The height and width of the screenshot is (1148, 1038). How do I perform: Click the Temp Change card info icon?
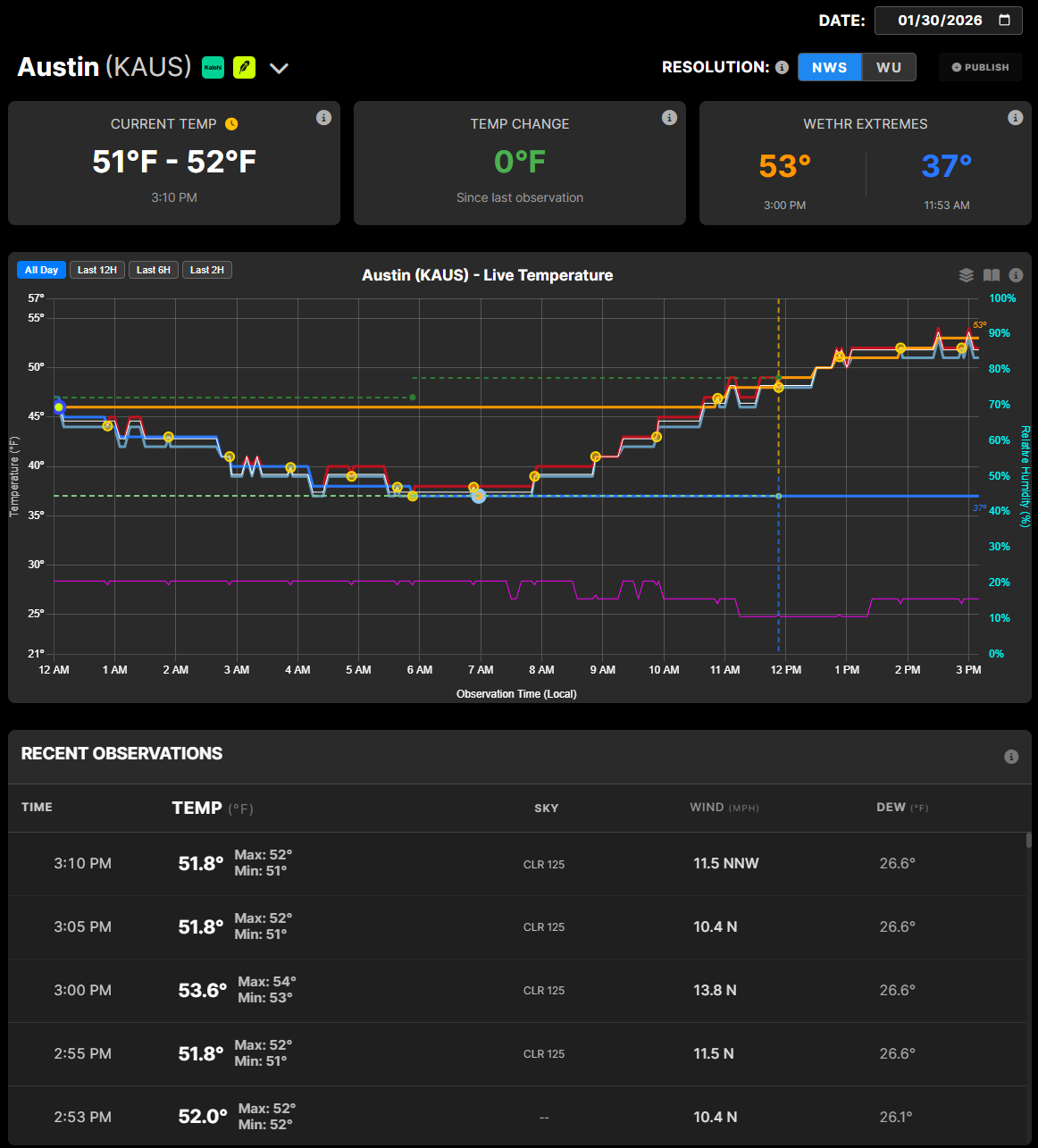pos(669,118)
